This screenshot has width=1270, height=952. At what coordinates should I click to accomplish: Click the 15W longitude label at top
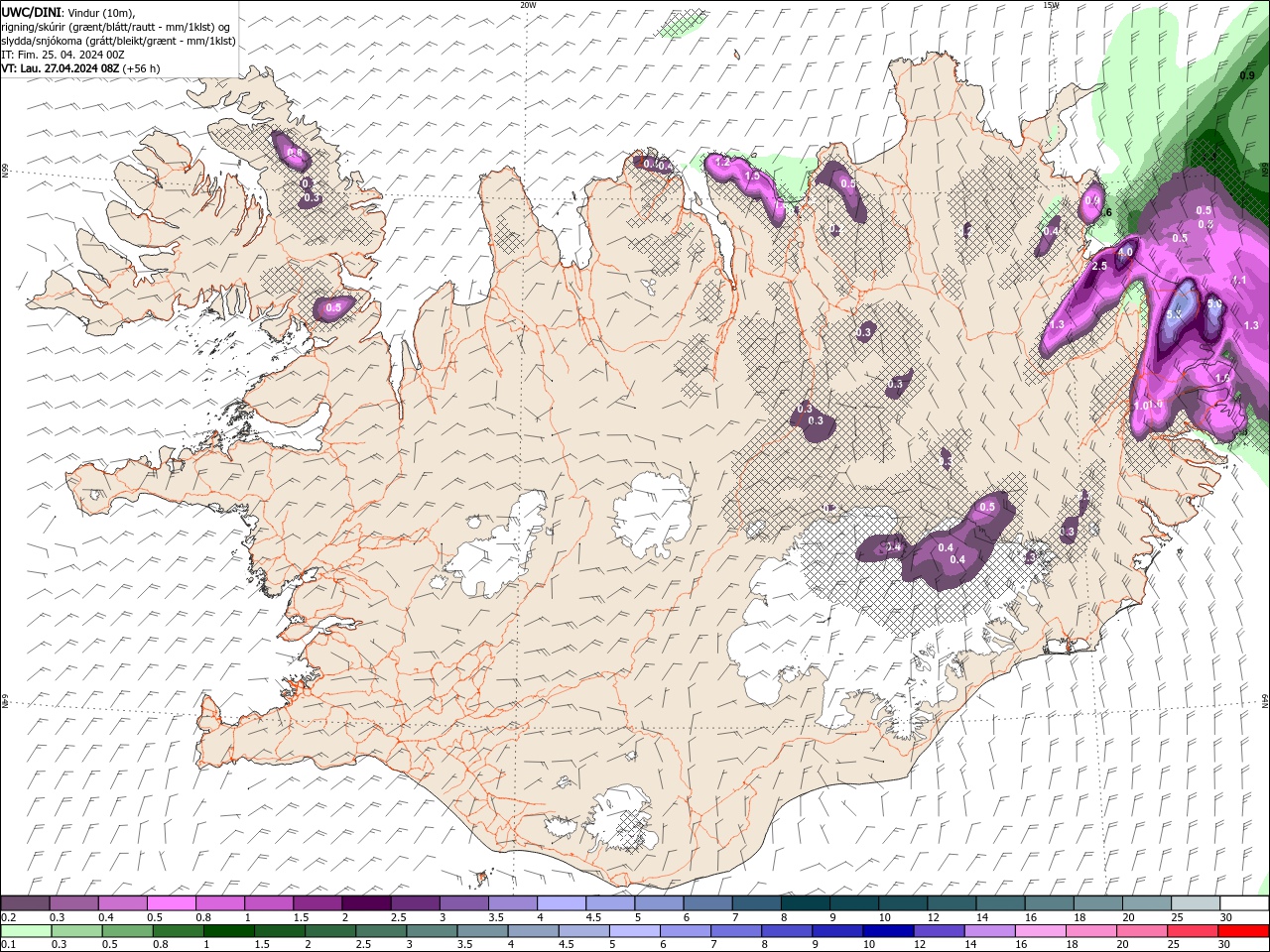(1050, 5)
